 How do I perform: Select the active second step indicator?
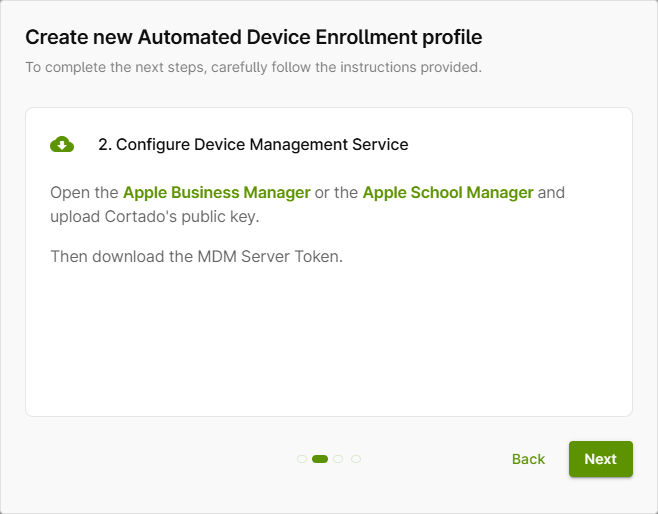coord(320,459)
